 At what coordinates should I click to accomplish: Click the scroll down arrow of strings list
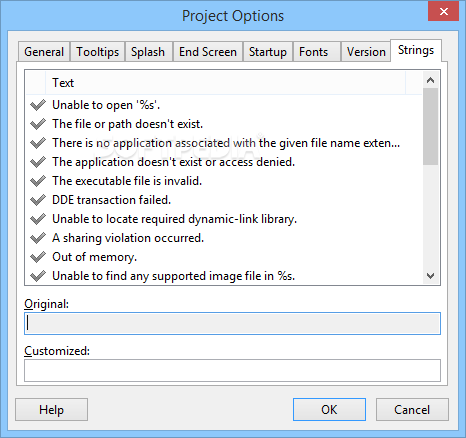[x=431, y=276]
